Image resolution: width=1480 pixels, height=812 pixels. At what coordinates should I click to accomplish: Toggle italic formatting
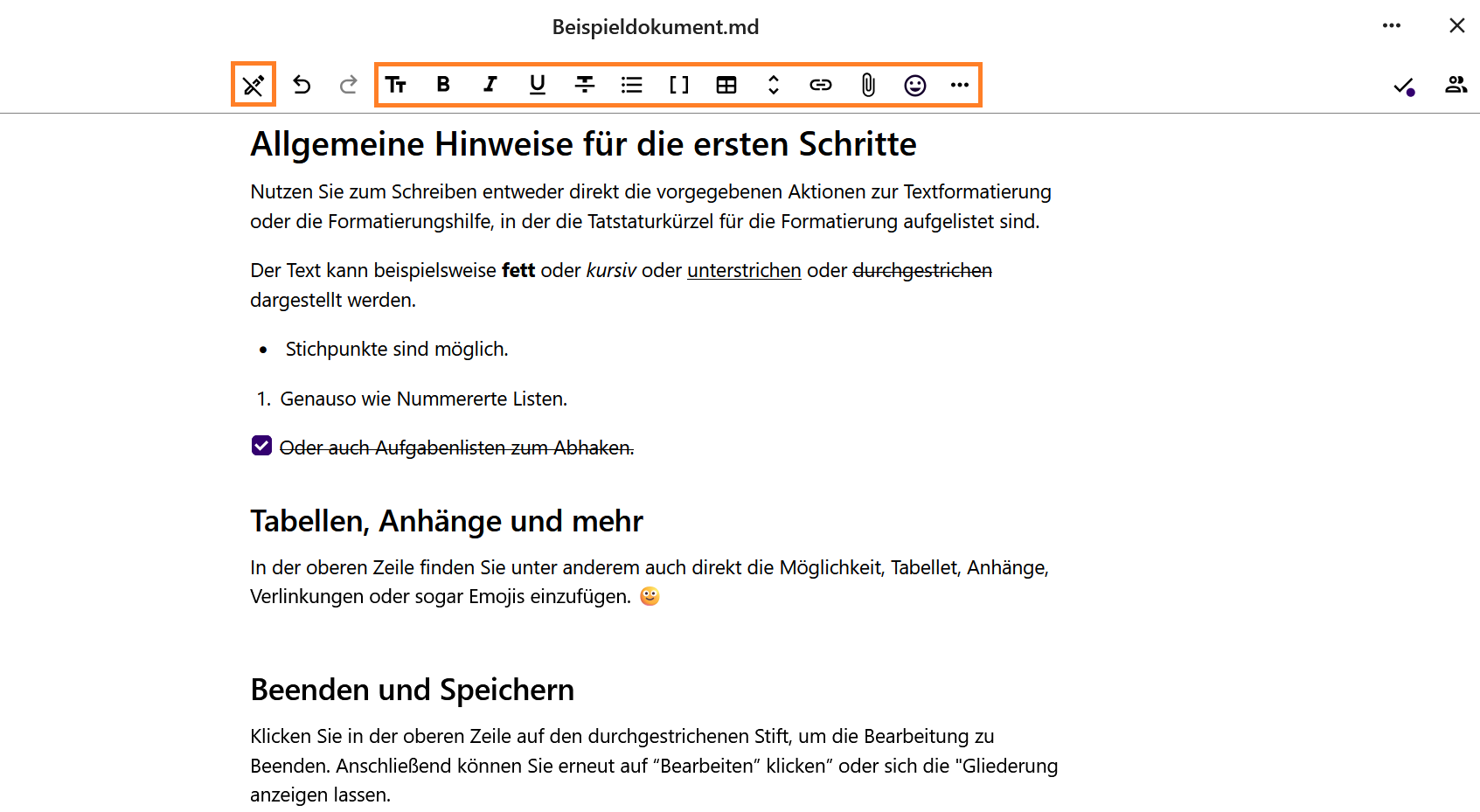click(x=490, y=85)
